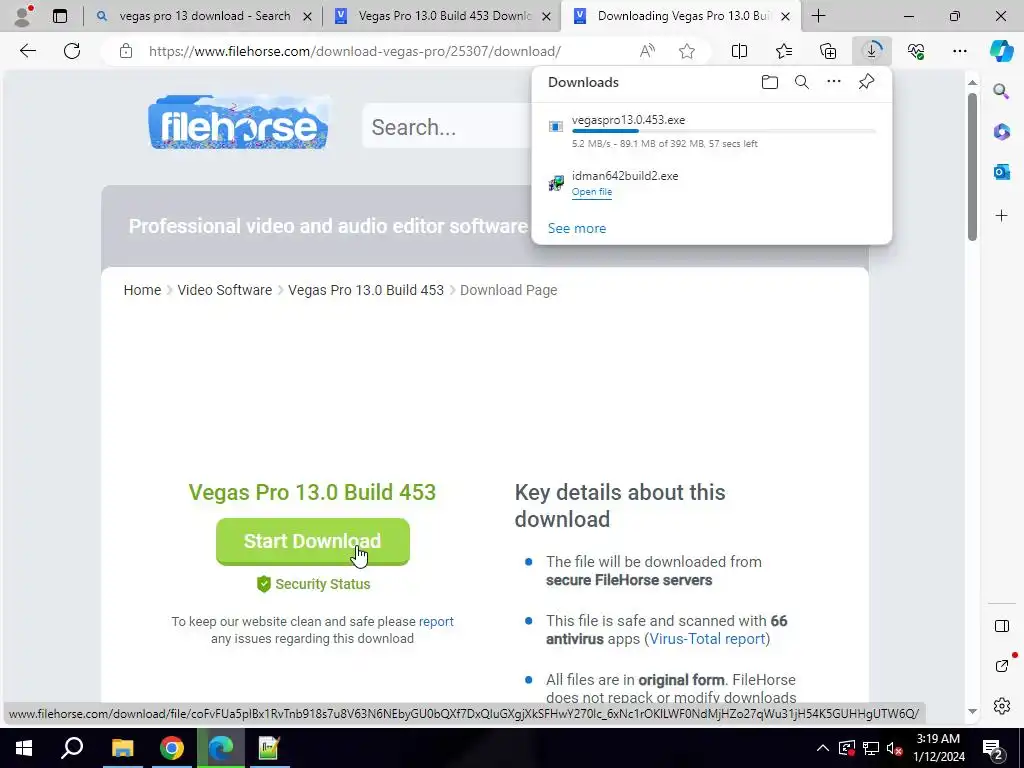The width and height of the screenshot is (1024, 768).
Task: Open the Notepad++ taskbar icon
Action: [269, 748]
